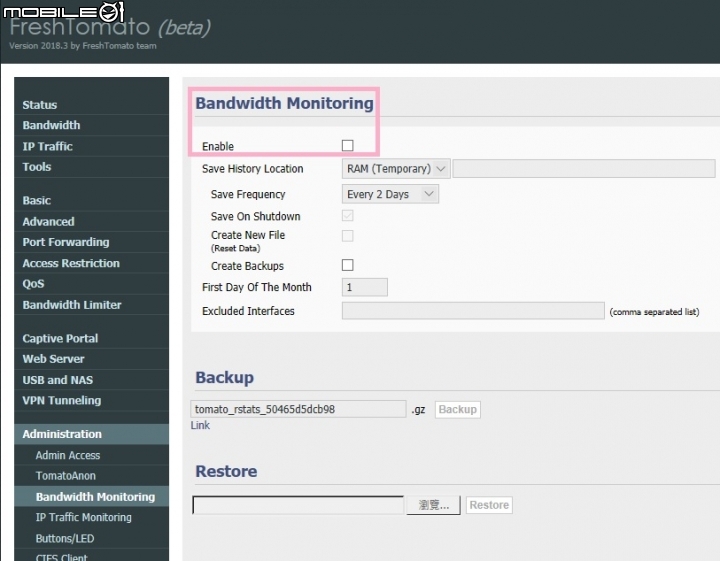Follow the Link under the Backup section
The width and height of the screenshot is (720, 561).
200,426
